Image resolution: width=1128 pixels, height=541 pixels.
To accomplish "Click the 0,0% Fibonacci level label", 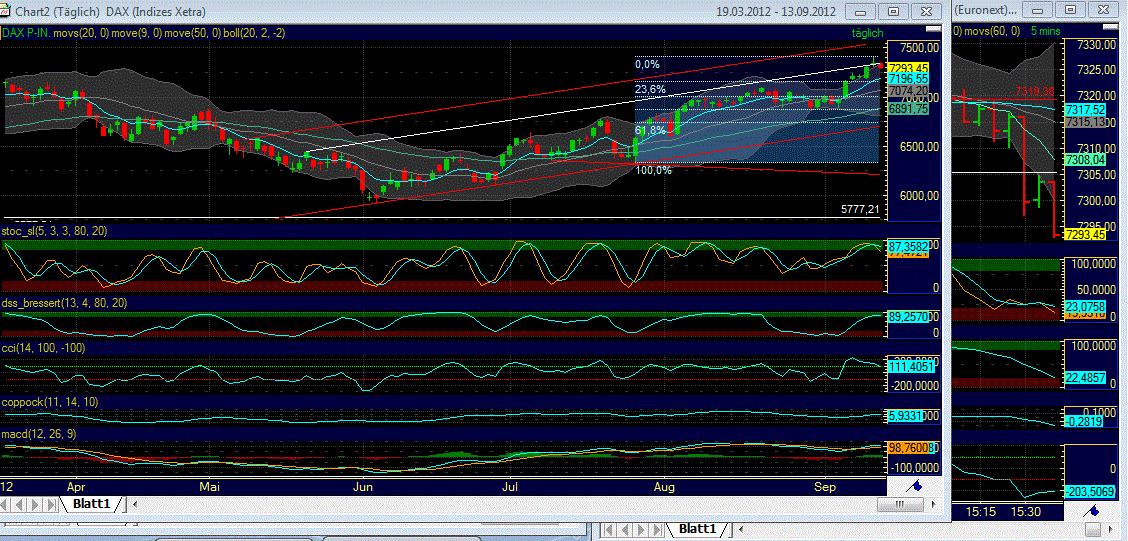I will [x=647, y=65].
